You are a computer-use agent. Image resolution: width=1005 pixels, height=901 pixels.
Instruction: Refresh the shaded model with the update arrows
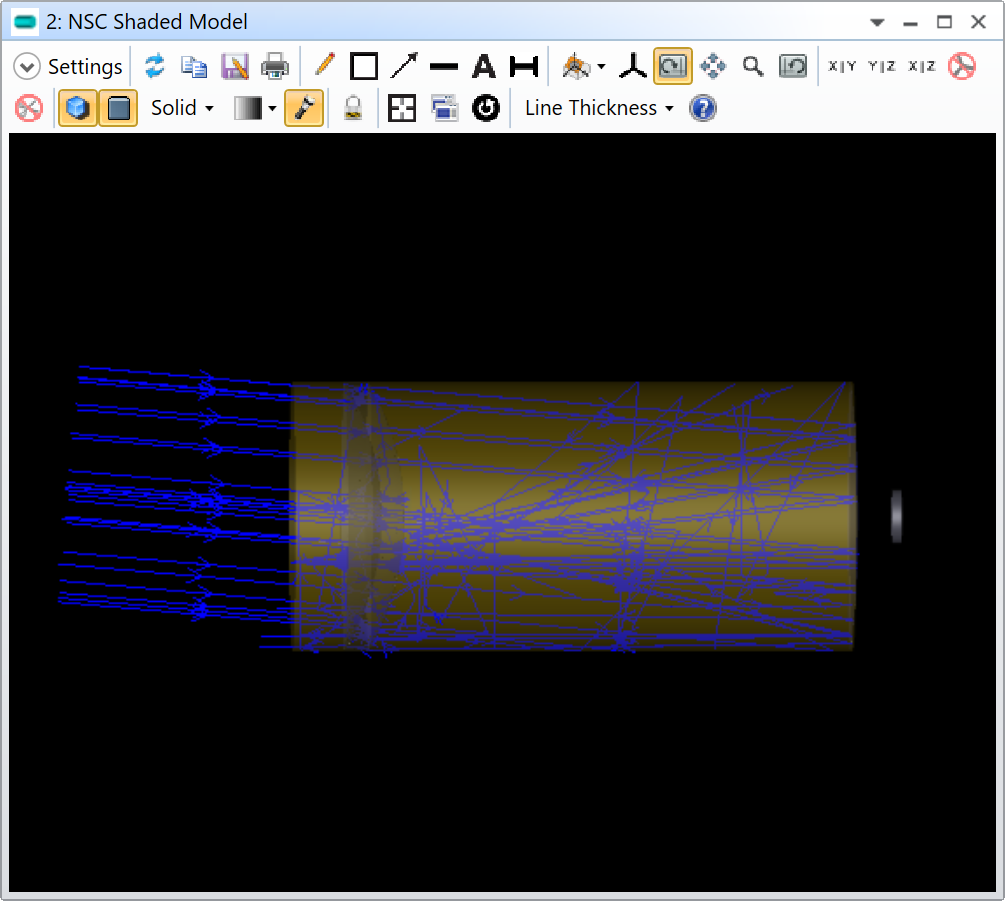(x=154, y=67)
